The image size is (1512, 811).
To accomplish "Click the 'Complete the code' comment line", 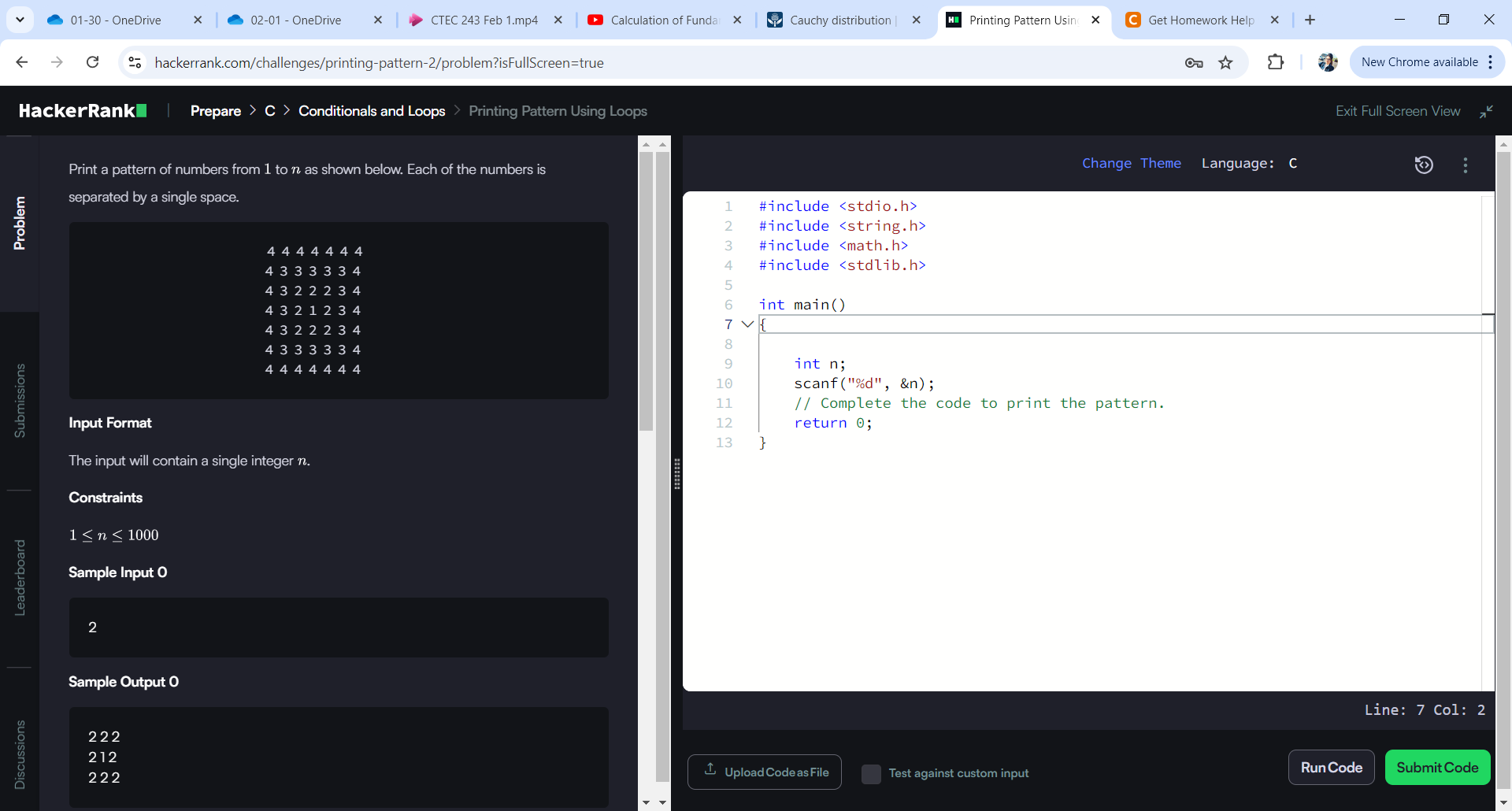I will 979,403.
